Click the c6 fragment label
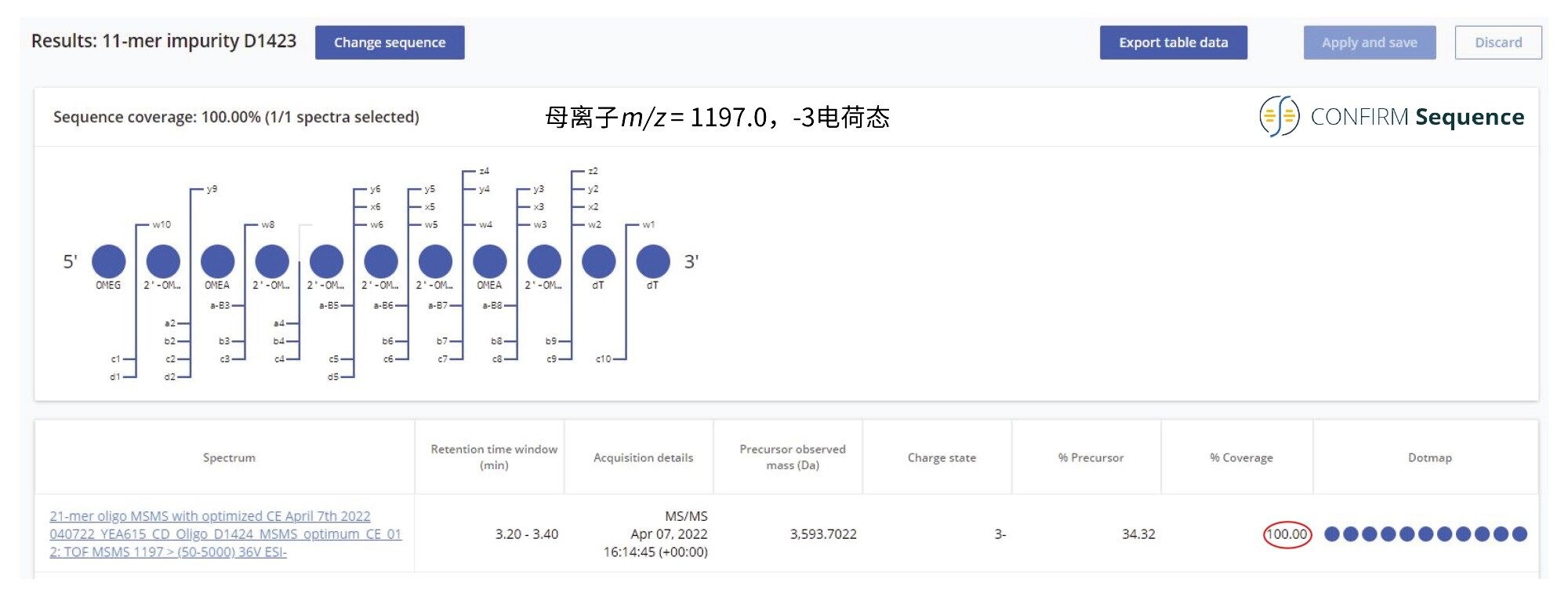 click(387, 359)
